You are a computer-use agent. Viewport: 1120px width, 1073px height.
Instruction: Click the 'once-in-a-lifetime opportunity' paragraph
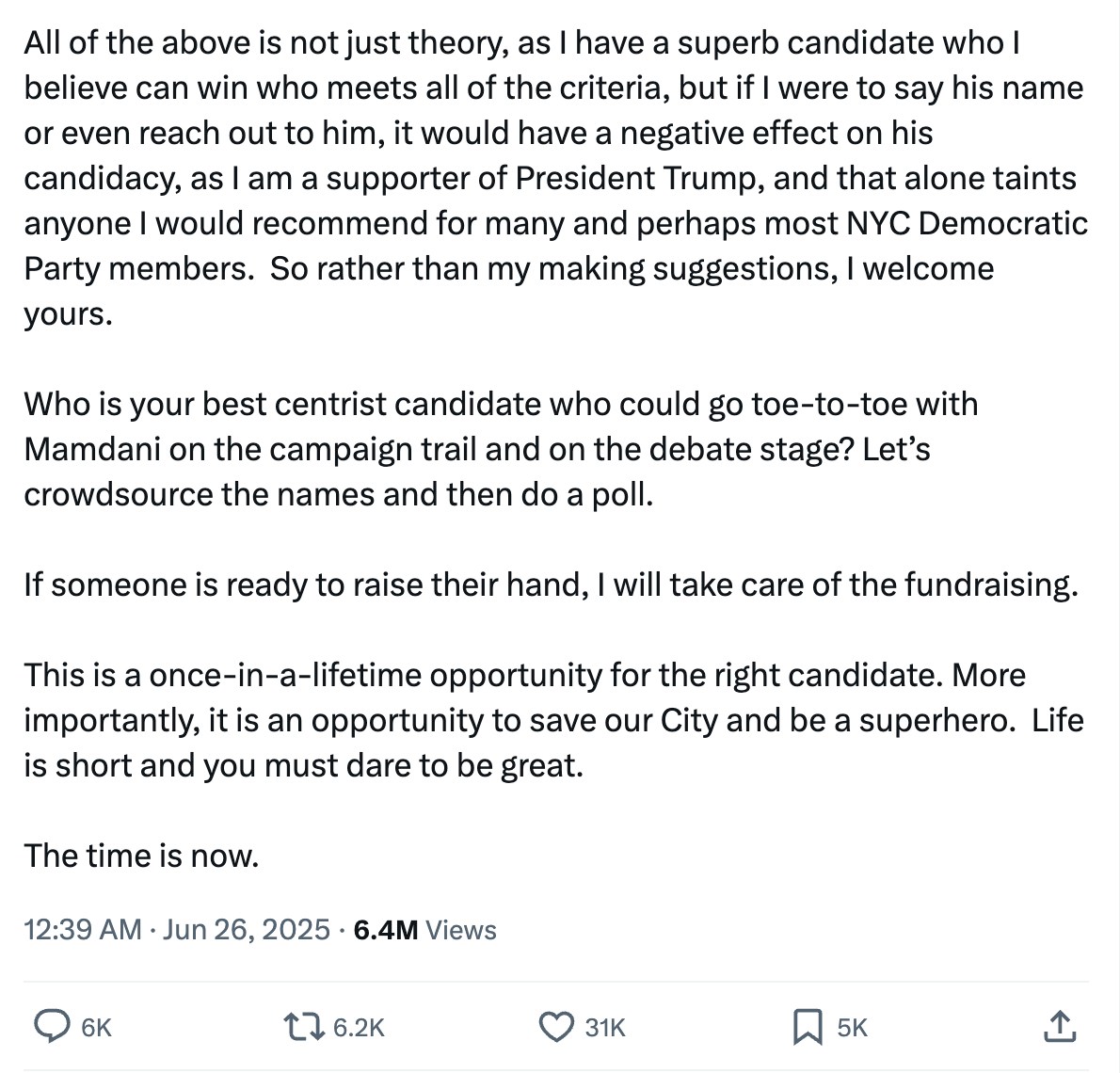tap(554, 719)
